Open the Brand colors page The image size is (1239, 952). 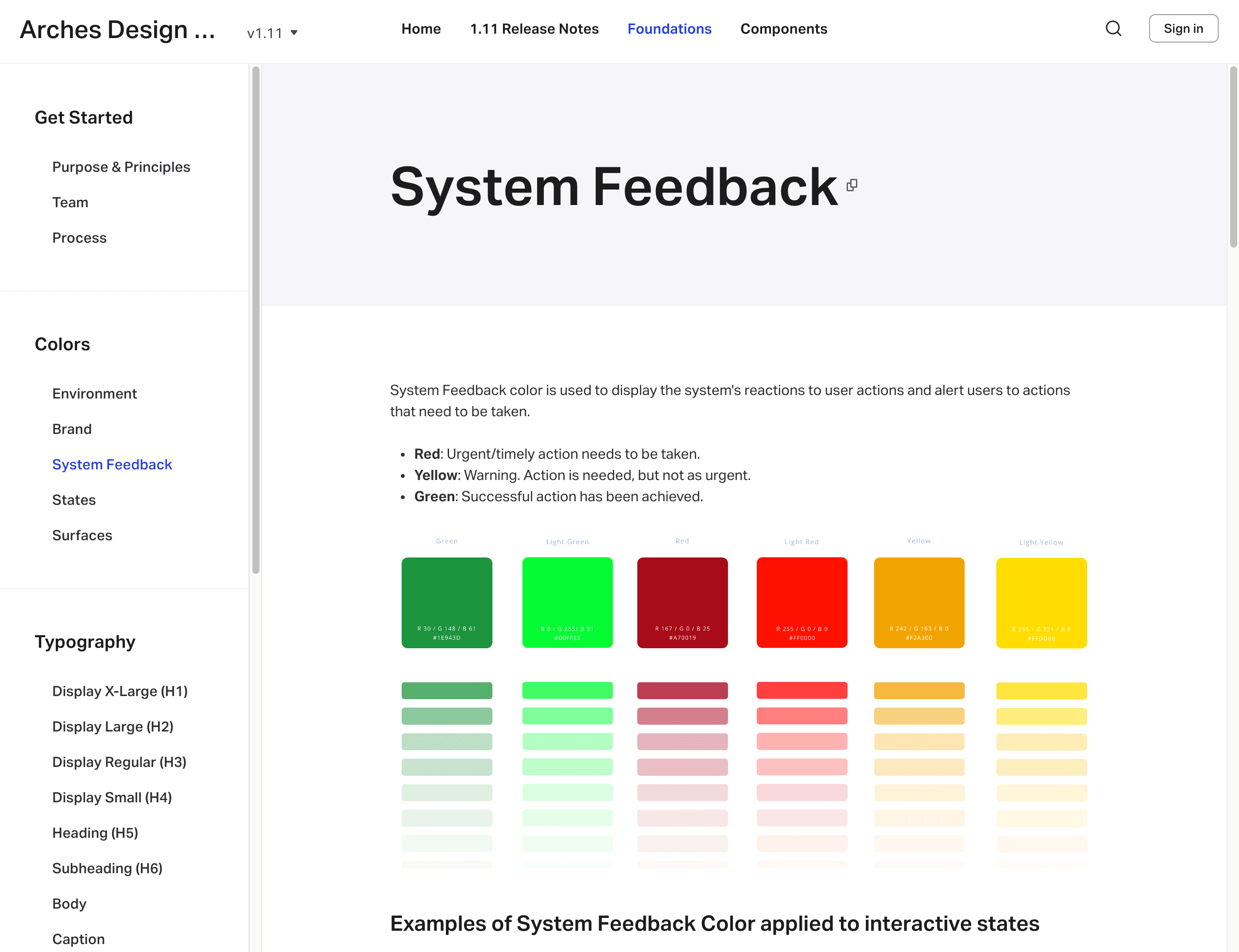tap(71, 429)
